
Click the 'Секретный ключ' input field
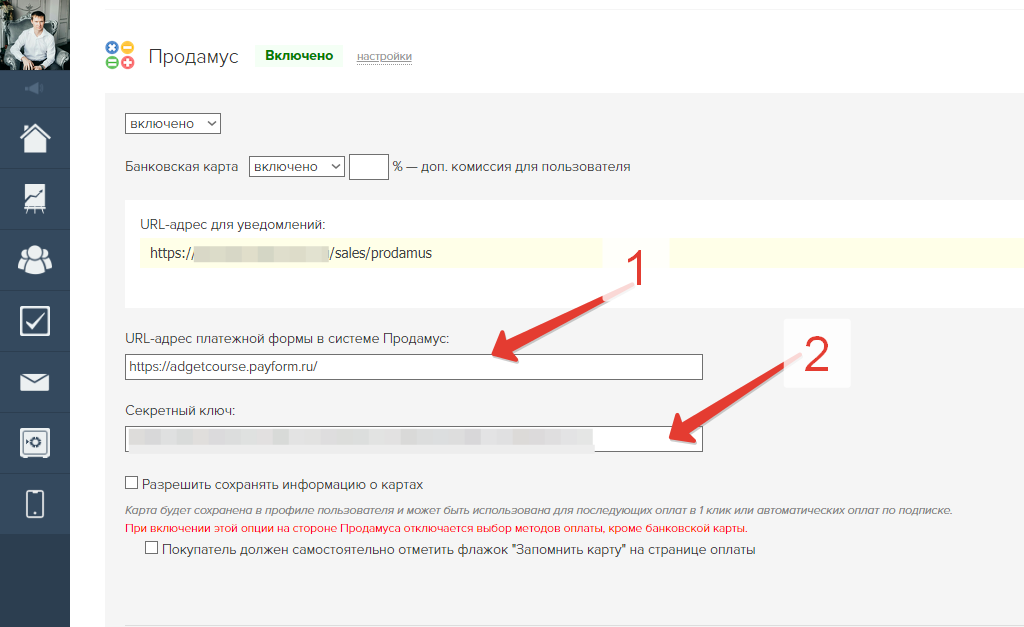(x=414, y=439)
